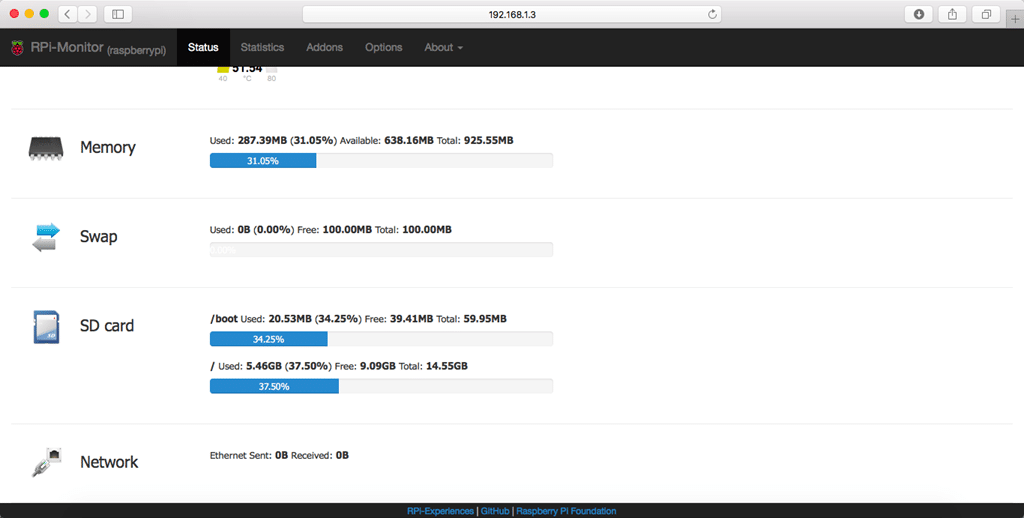The height and width of the screenshot is (518, 1024).
Task: Click root total value 14.55GB
Action: [x=447, y=366]
